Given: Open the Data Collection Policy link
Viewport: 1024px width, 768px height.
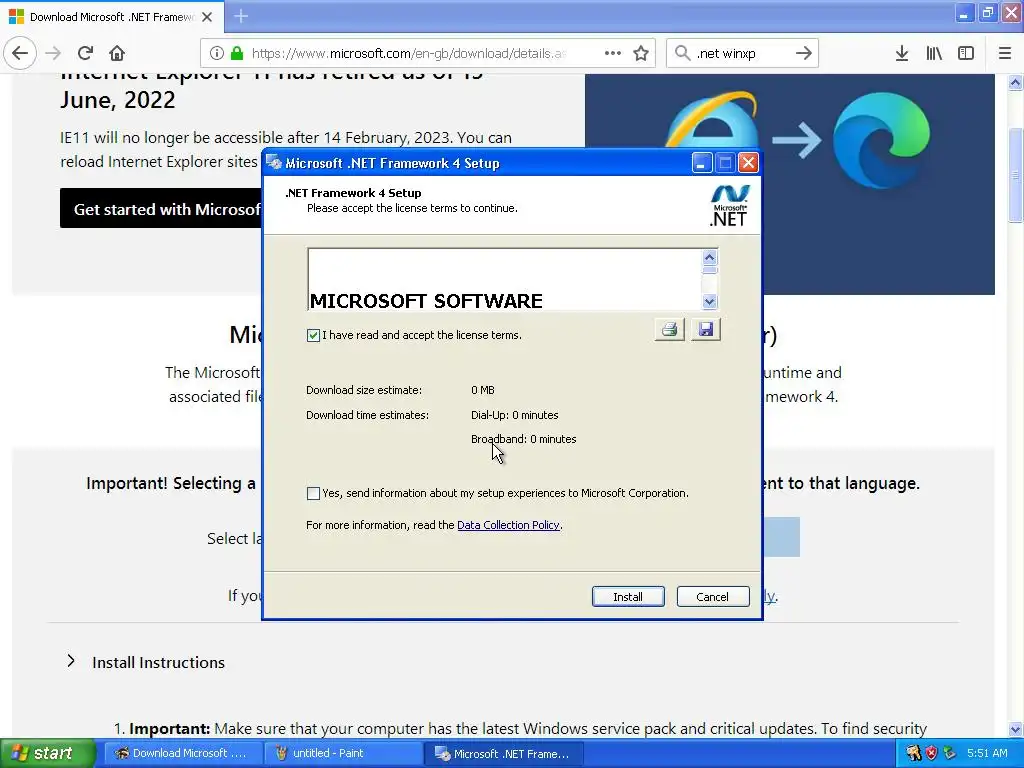Looking at the screenshot, I should (508, 525).
